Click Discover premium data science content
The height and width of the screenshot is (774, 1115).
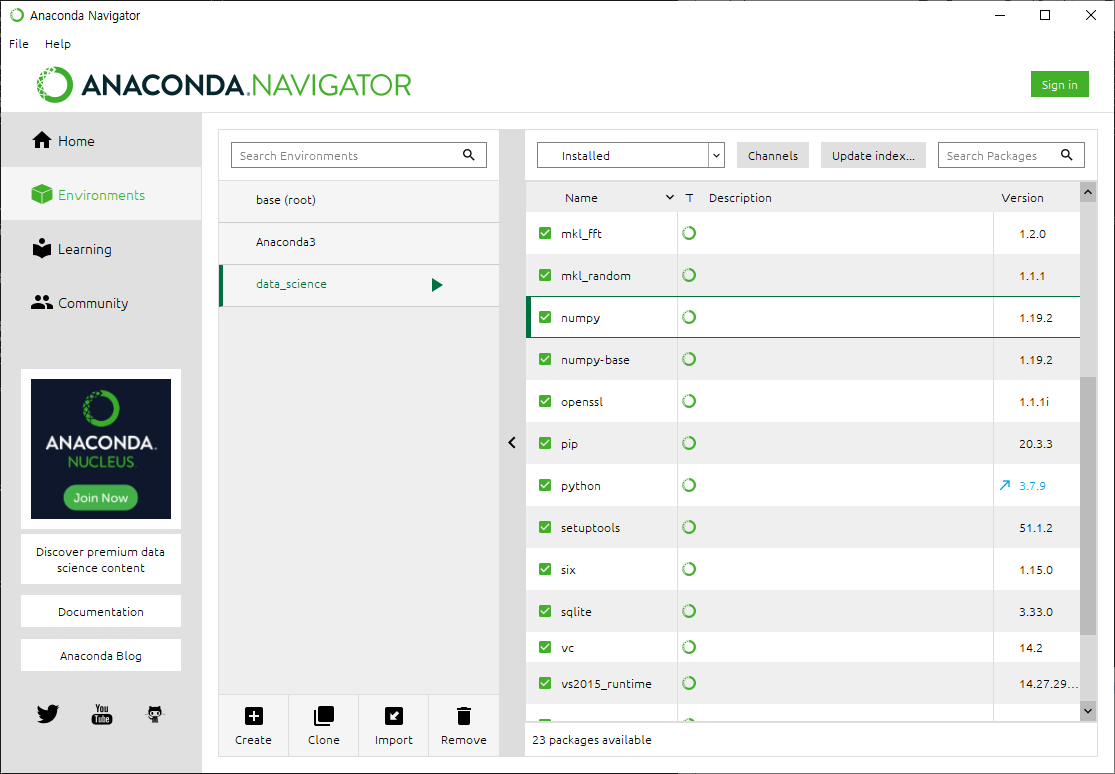point(101,559)
